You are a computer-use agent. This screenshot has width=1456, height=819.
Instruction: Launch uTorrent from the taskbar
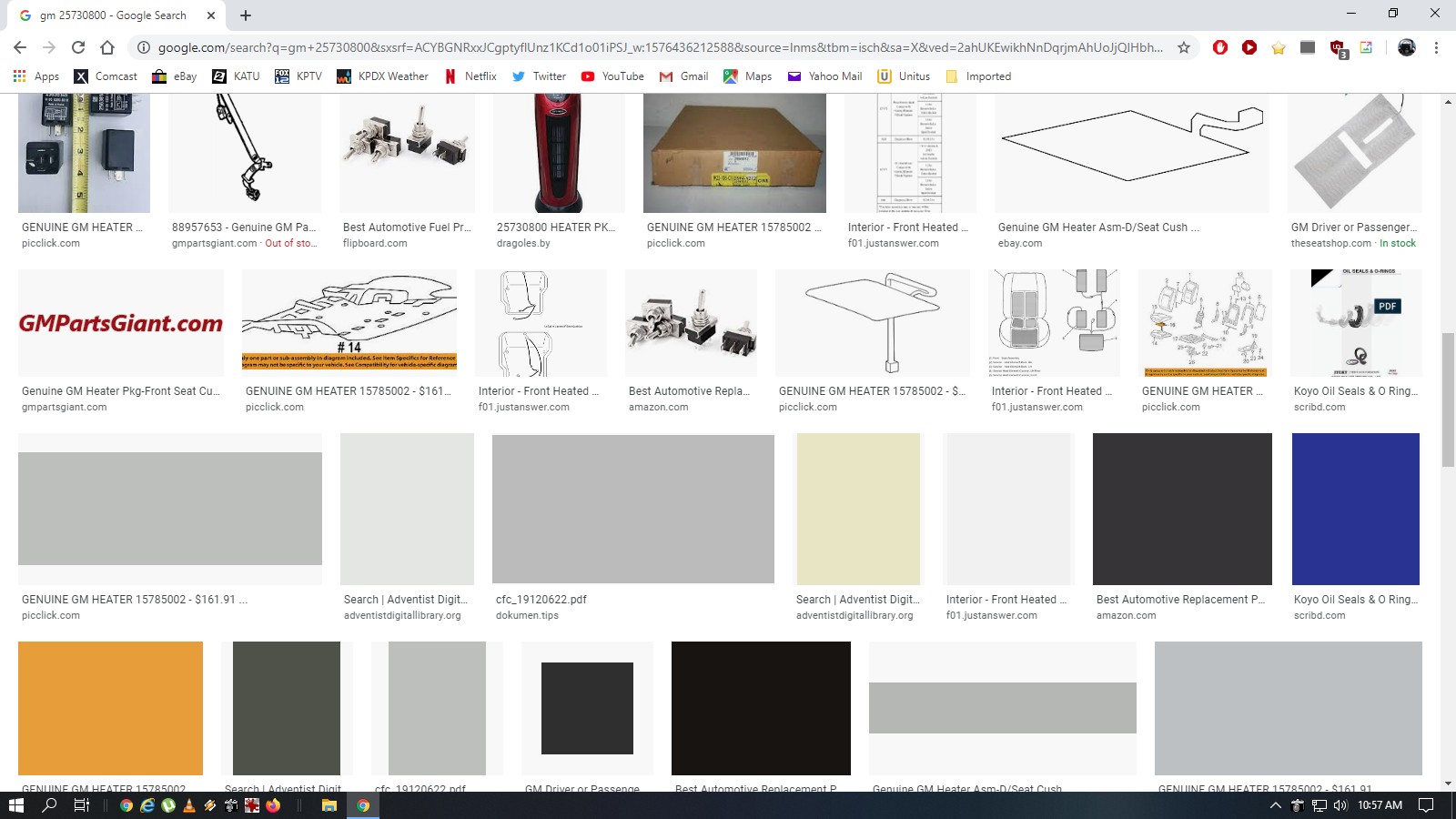coord(168,805)
